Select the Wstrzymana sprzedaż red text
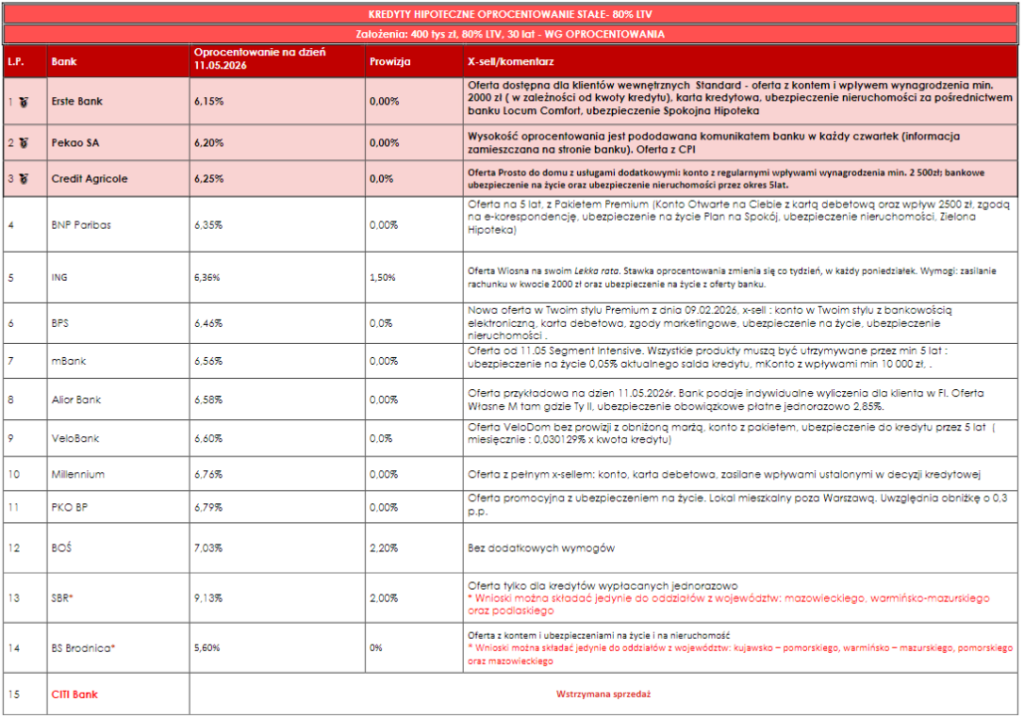Viewport: 1024px width, 718px height. 603,694
